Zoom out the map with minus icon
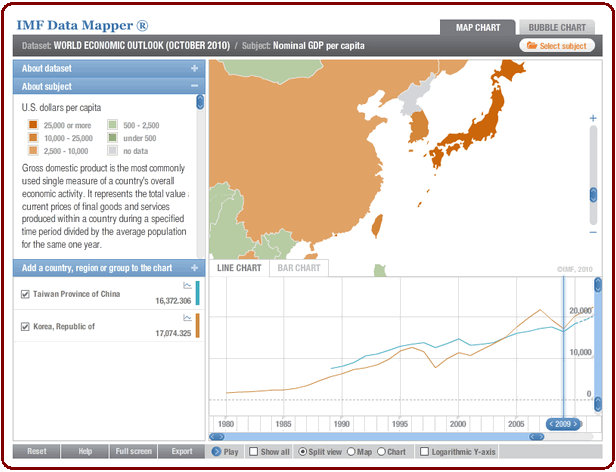 (593, 232)
